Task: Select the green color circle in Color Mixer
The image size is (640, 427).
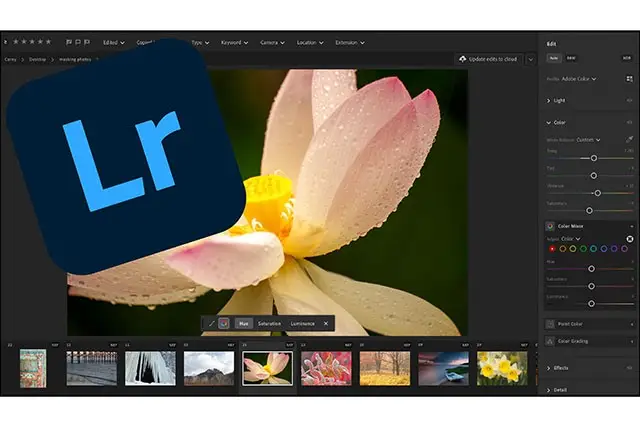Action: click(583, 249)
